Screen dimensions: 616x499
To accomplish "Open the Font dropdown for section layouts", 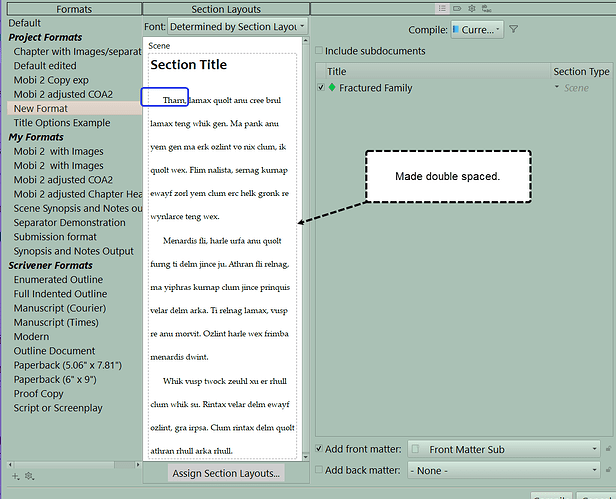I will 237,27.
